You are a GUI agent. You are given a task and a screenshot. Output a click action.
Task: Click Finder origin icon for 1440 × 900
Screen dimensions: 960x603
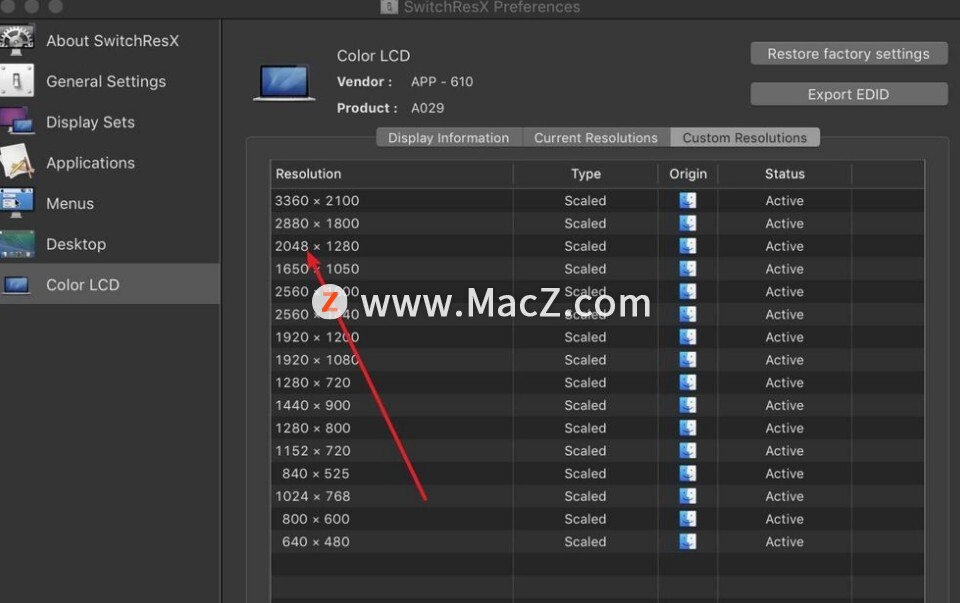click(688, 405)
